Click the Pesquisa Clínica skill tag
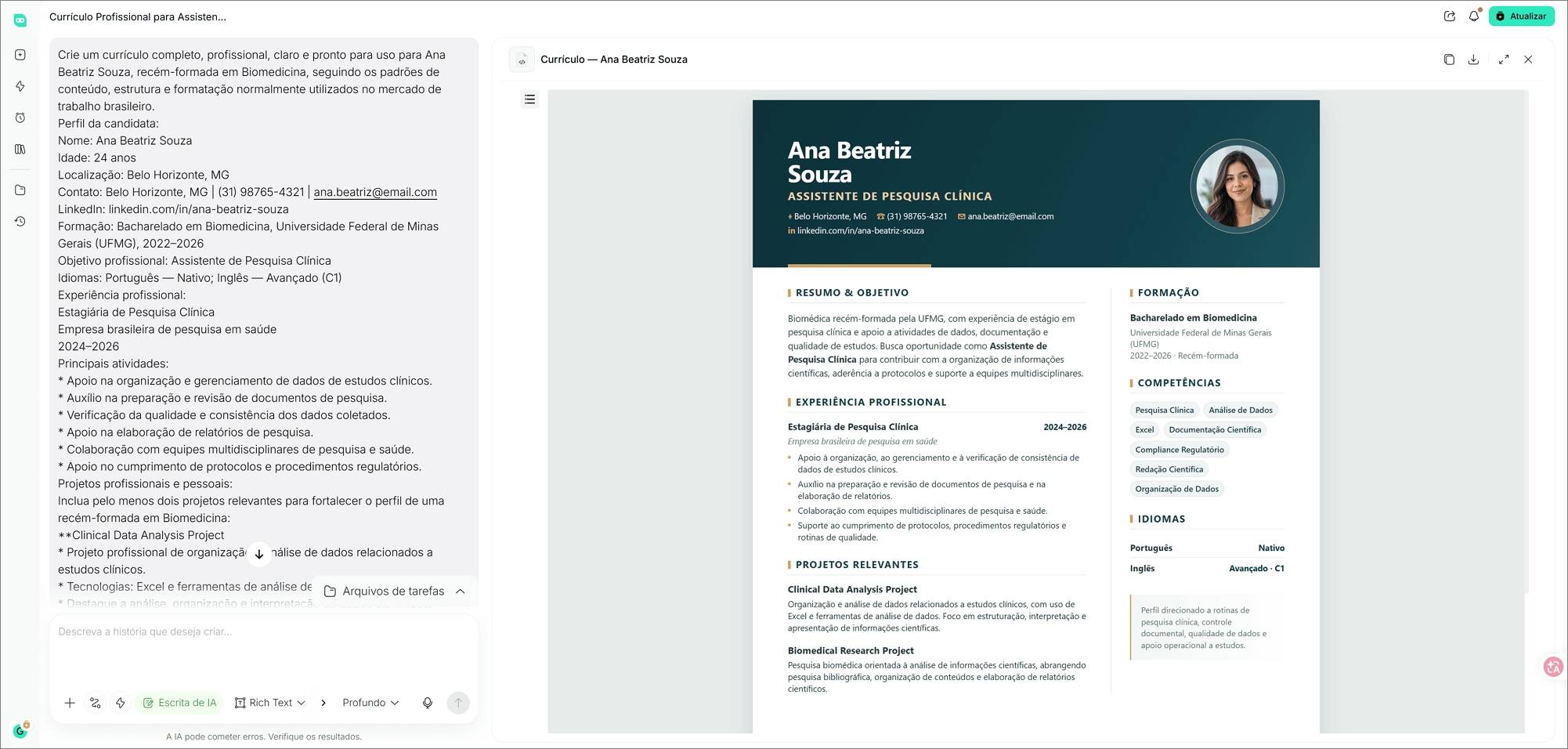This screenshot has width=1568, height=749. [x=1165, y=410]
